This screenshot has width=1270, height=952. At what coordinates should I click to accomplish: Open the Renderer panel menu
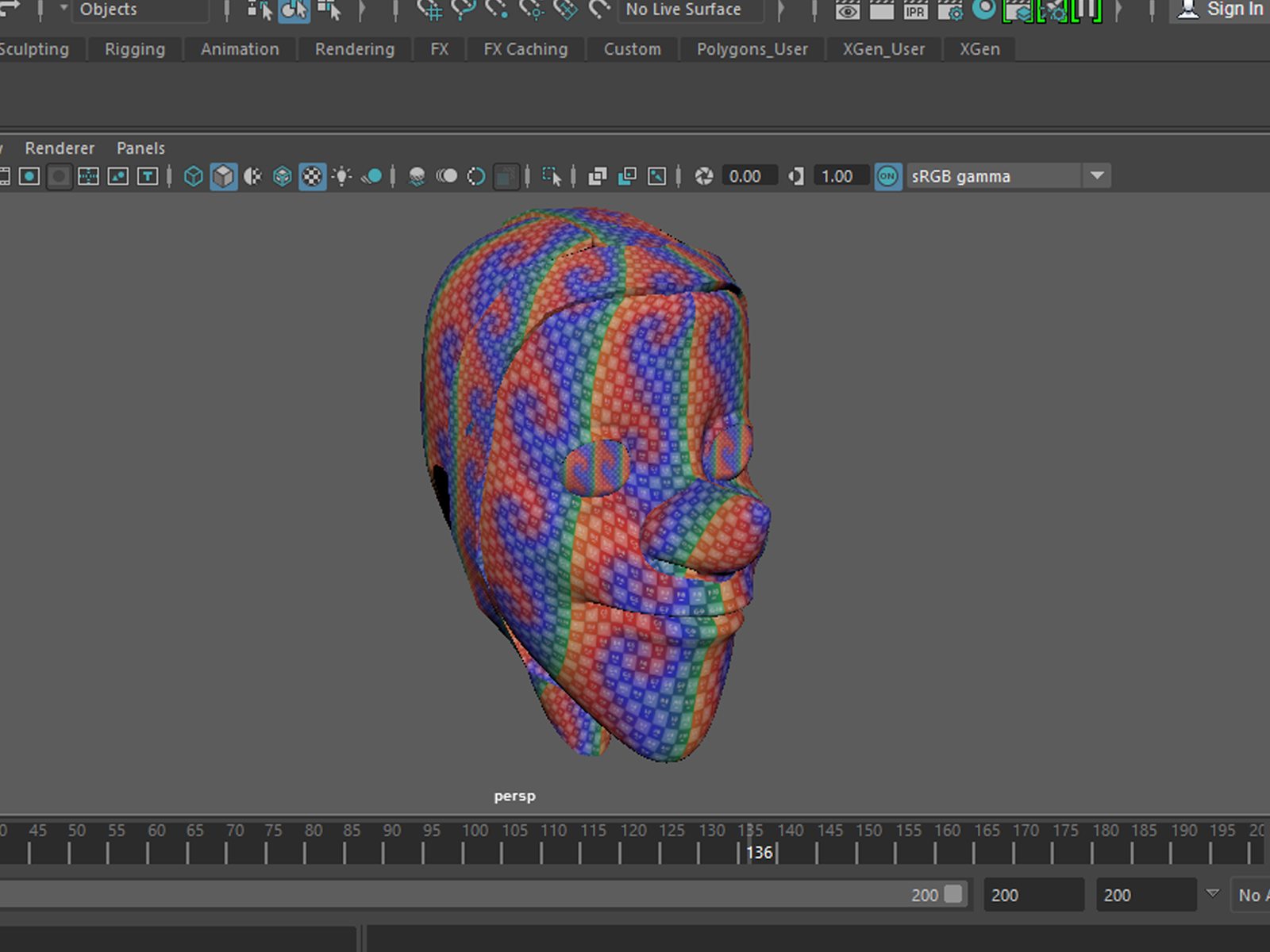click(59, 148)
